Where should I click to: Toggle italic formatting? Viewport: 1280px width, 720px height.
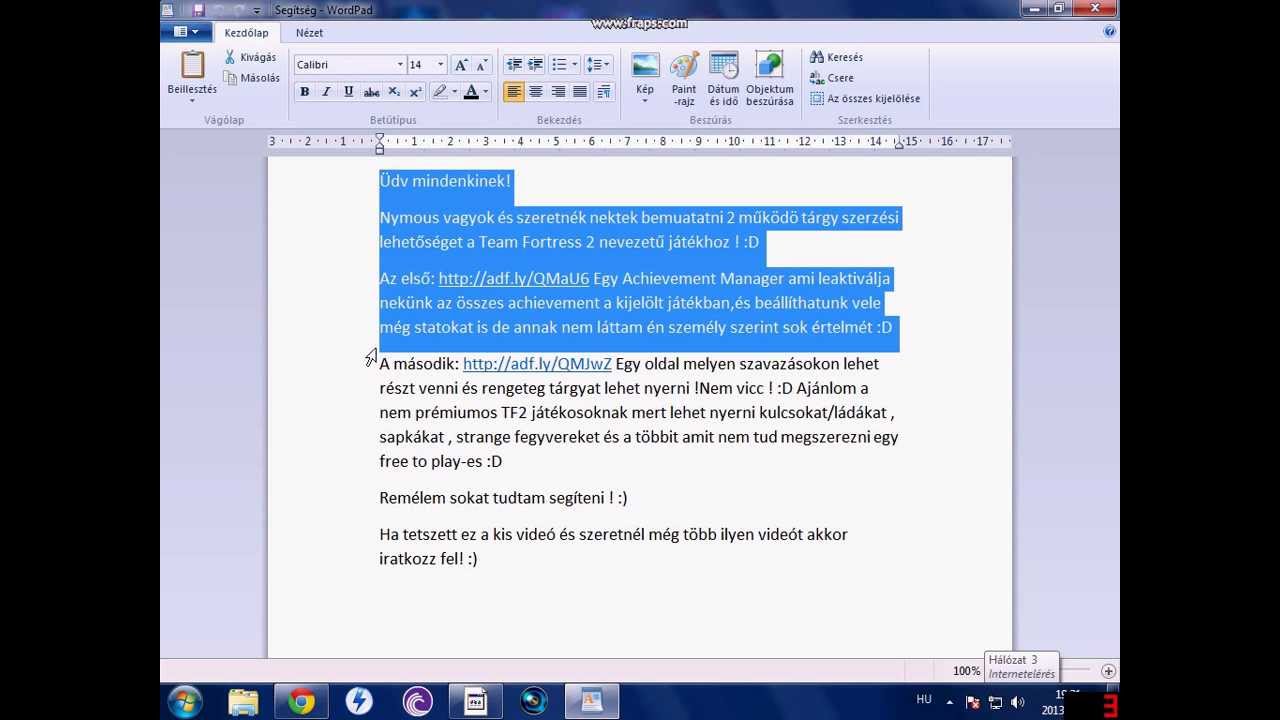tap(326, 92)
